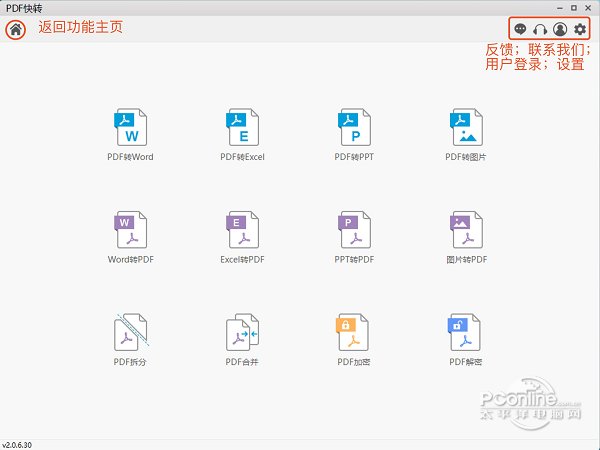Return to the home page via house icon
The width and height of the screenshot is (600, 450).
click(16, 29)
